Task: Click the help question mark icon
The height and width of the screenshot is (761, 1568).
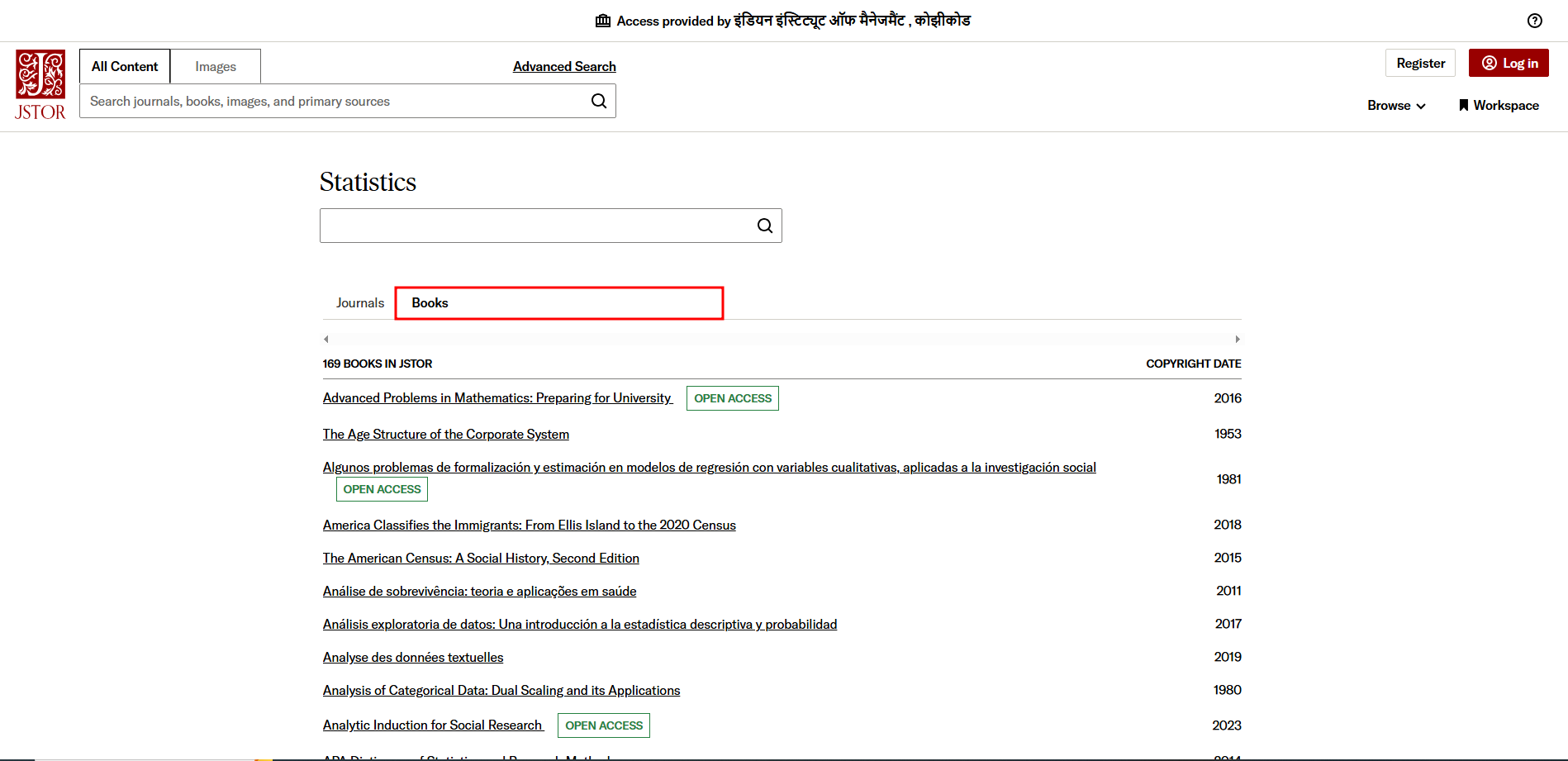Action: point(1534,21)
